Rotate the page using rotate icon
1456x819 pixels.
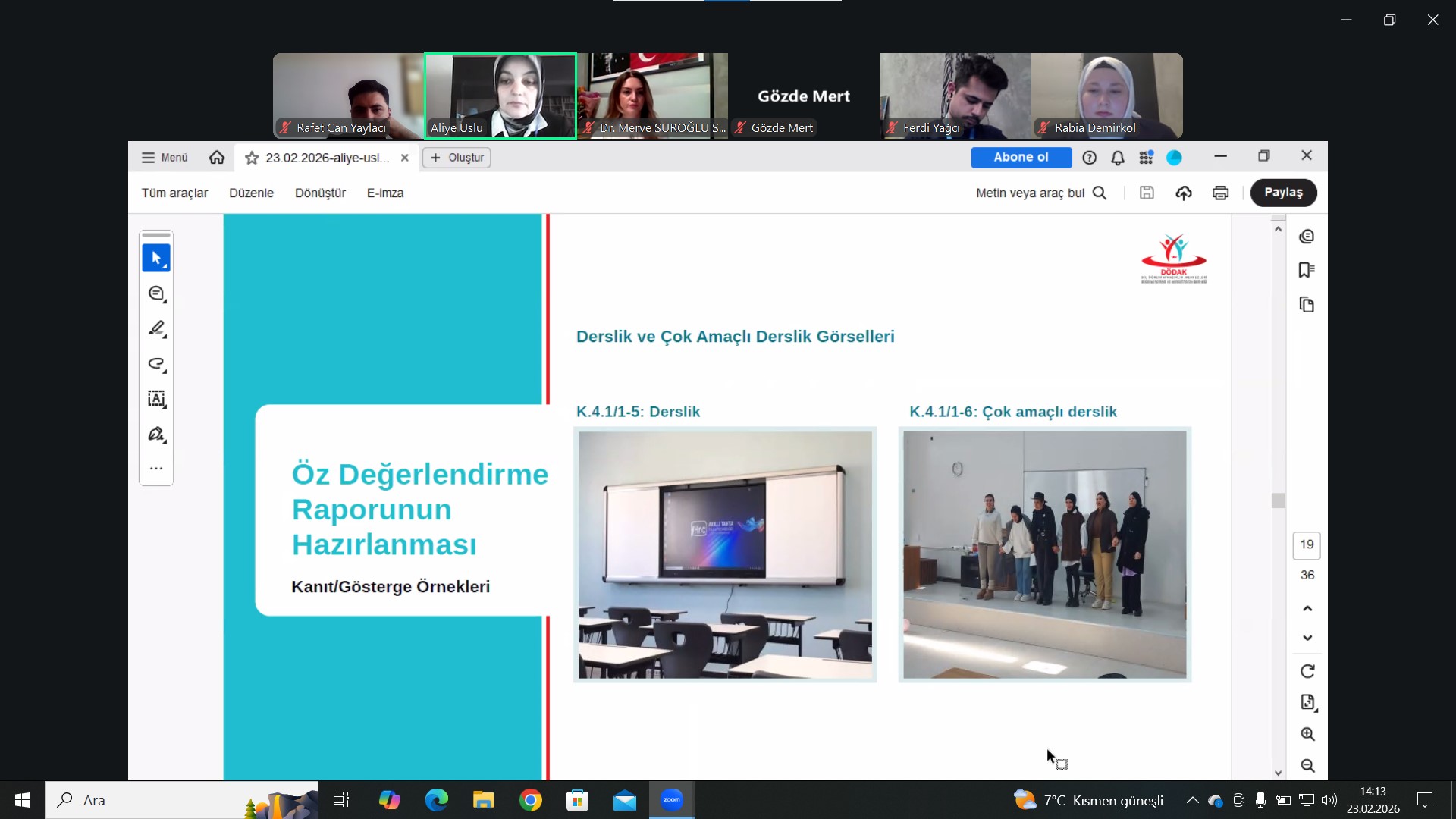point(1307,671)
